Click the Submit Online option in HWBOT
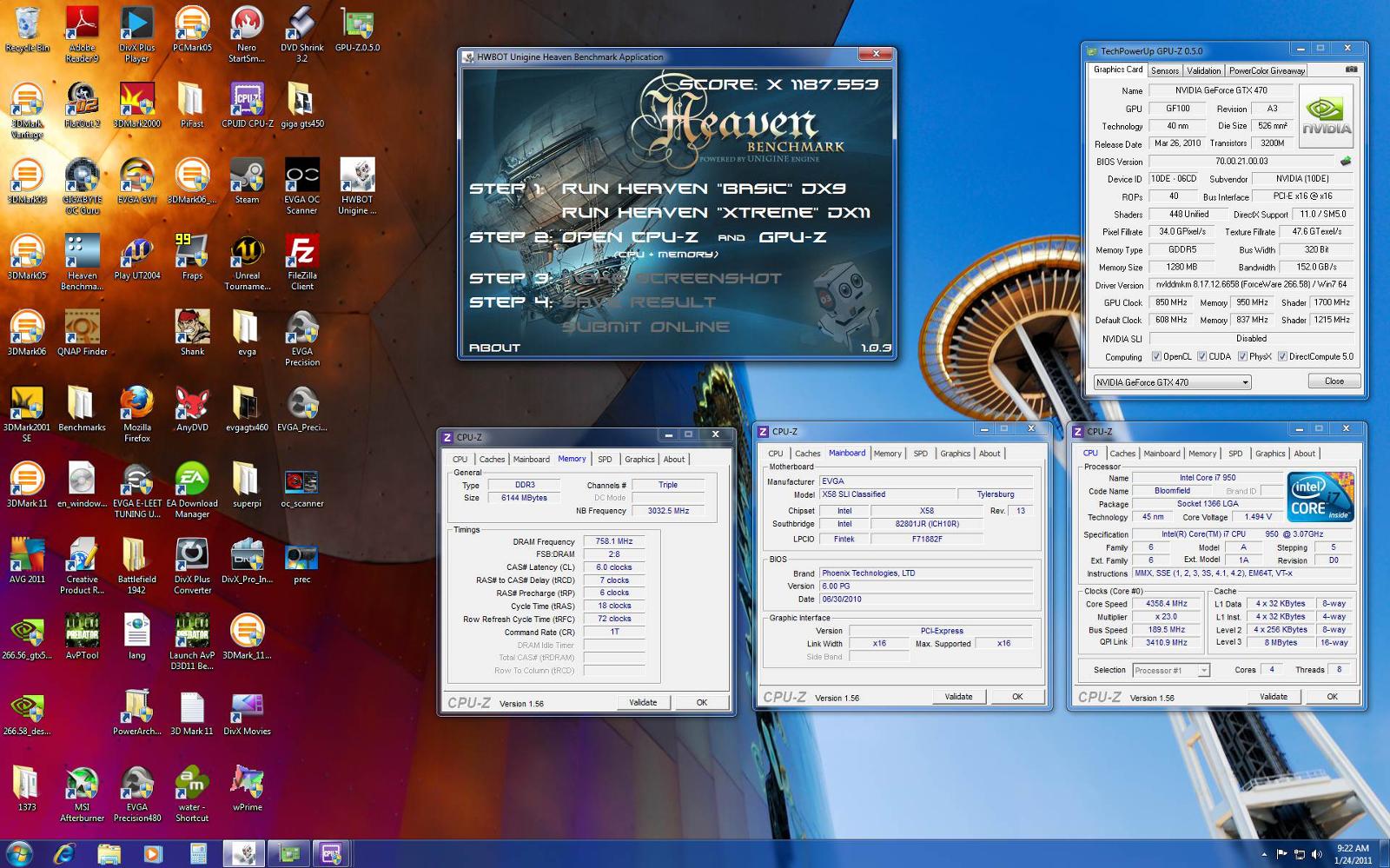Viewport: 1390px width, 868px height. pos(645,327)
